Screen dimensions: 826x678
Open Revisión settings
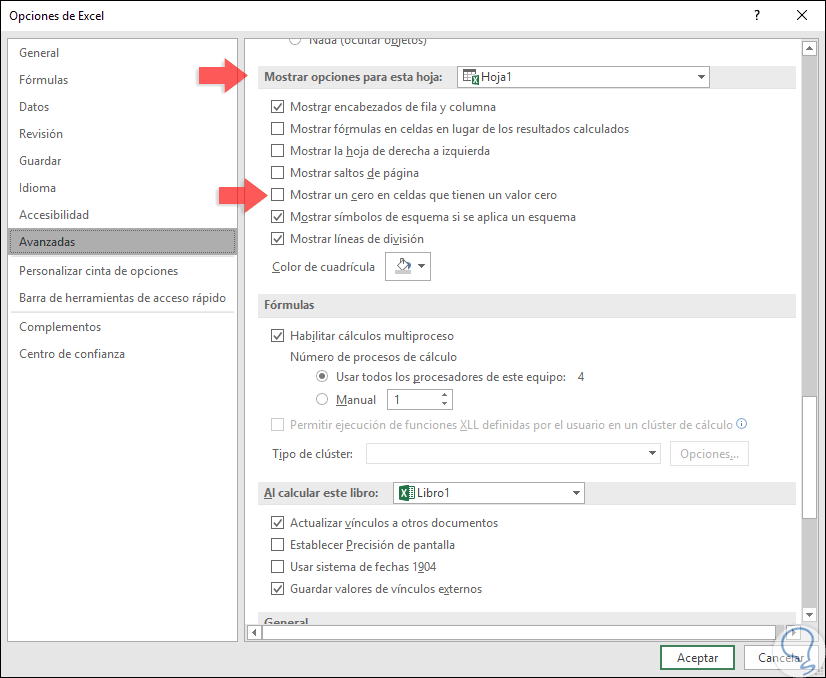coord(122,134)
